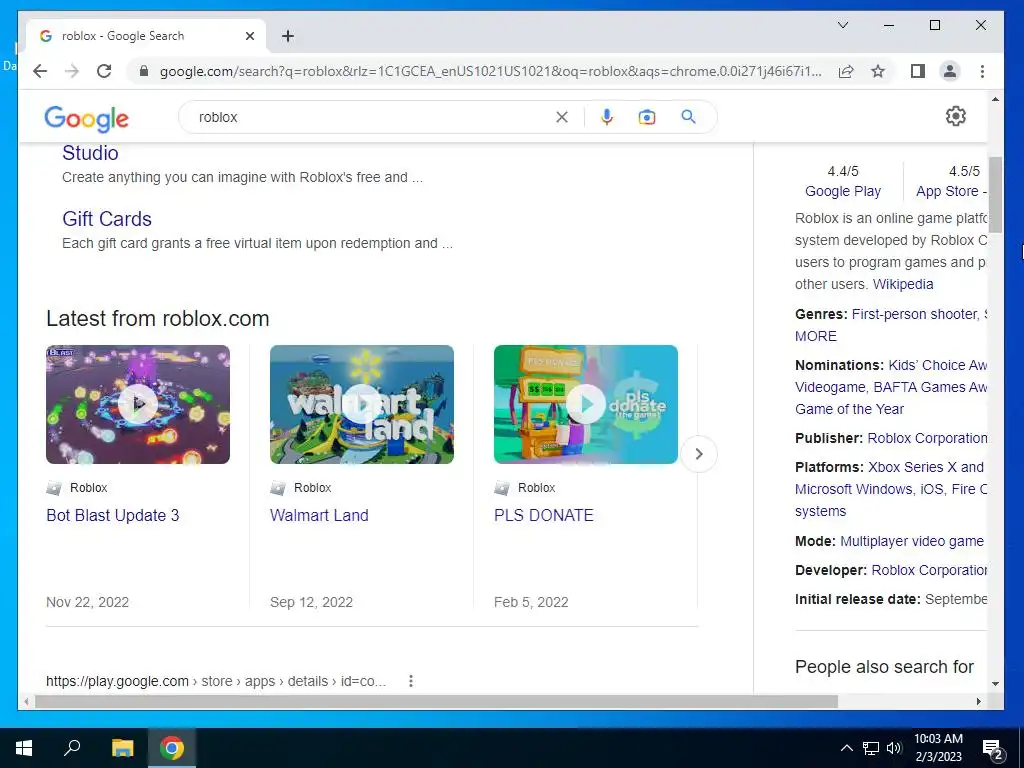The image size is (1024, 768).
Task: Play the PLS DONATE video
Action: 586,404
